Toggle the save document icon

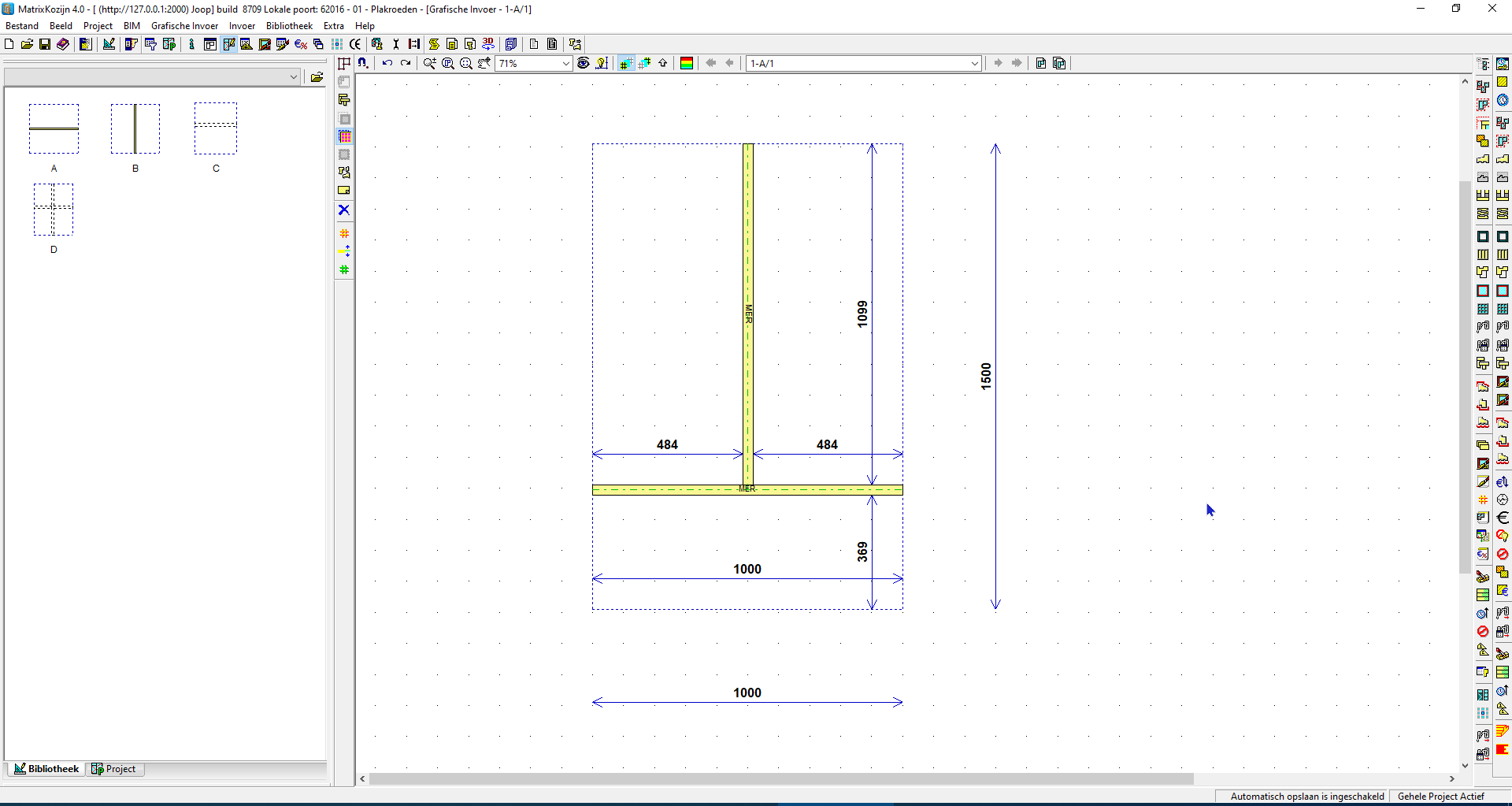click(45, 44)
